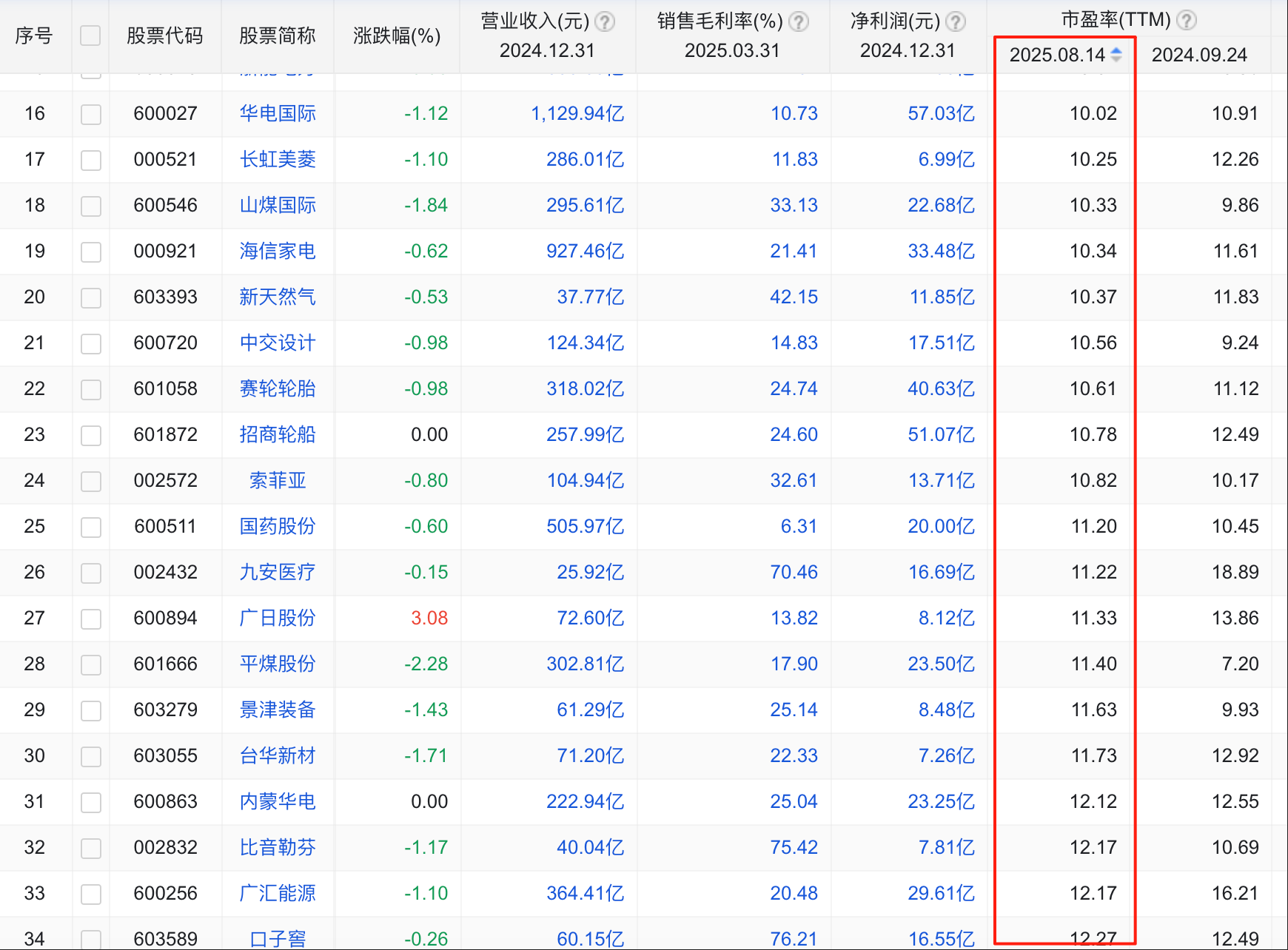This screenshot has width=1288, height=950.
Task: Check the box for row 601666
Action: coord(91,664)
